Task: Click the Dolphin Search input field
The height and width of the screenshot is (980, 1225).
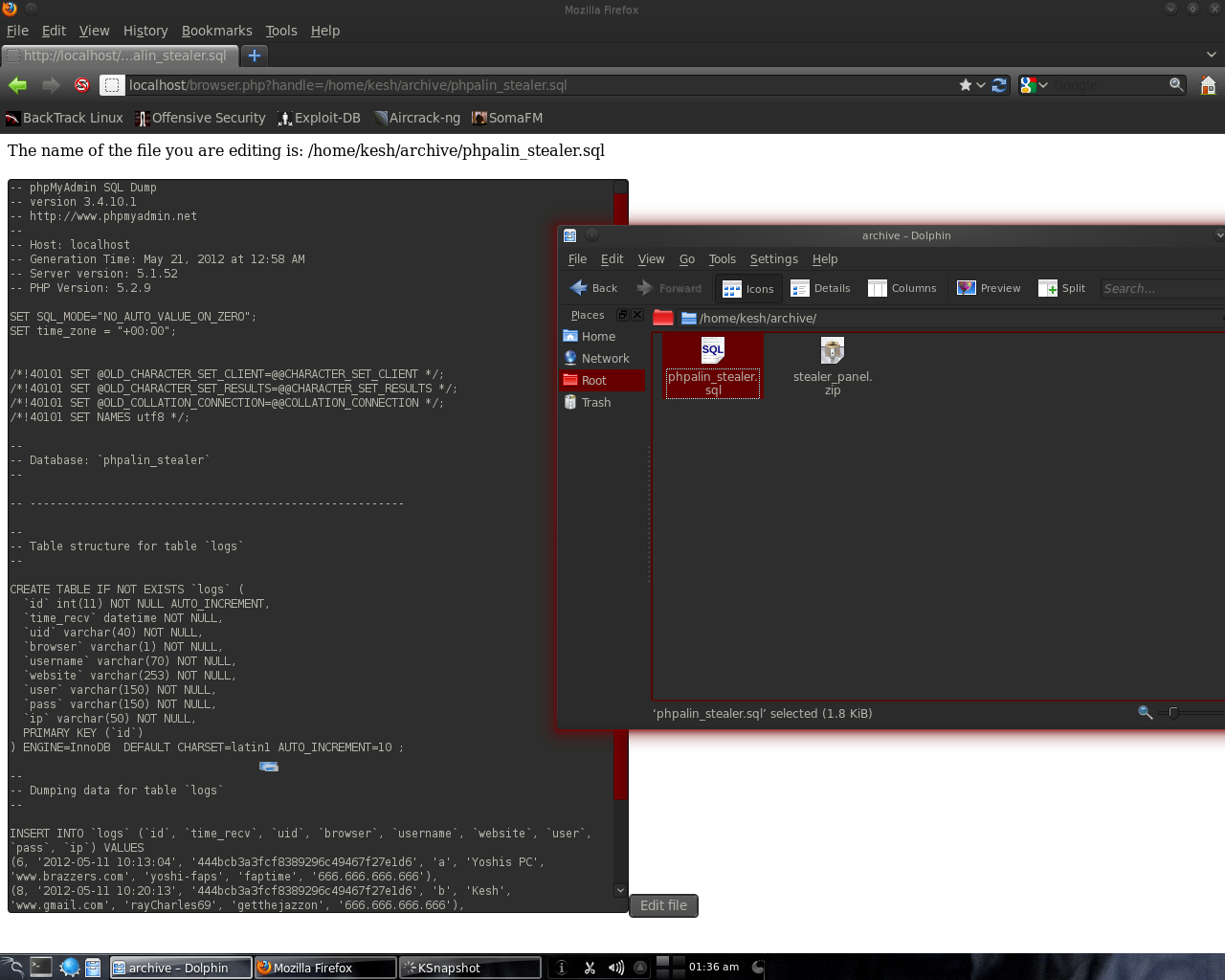Action: click(x=1160, y=288)
